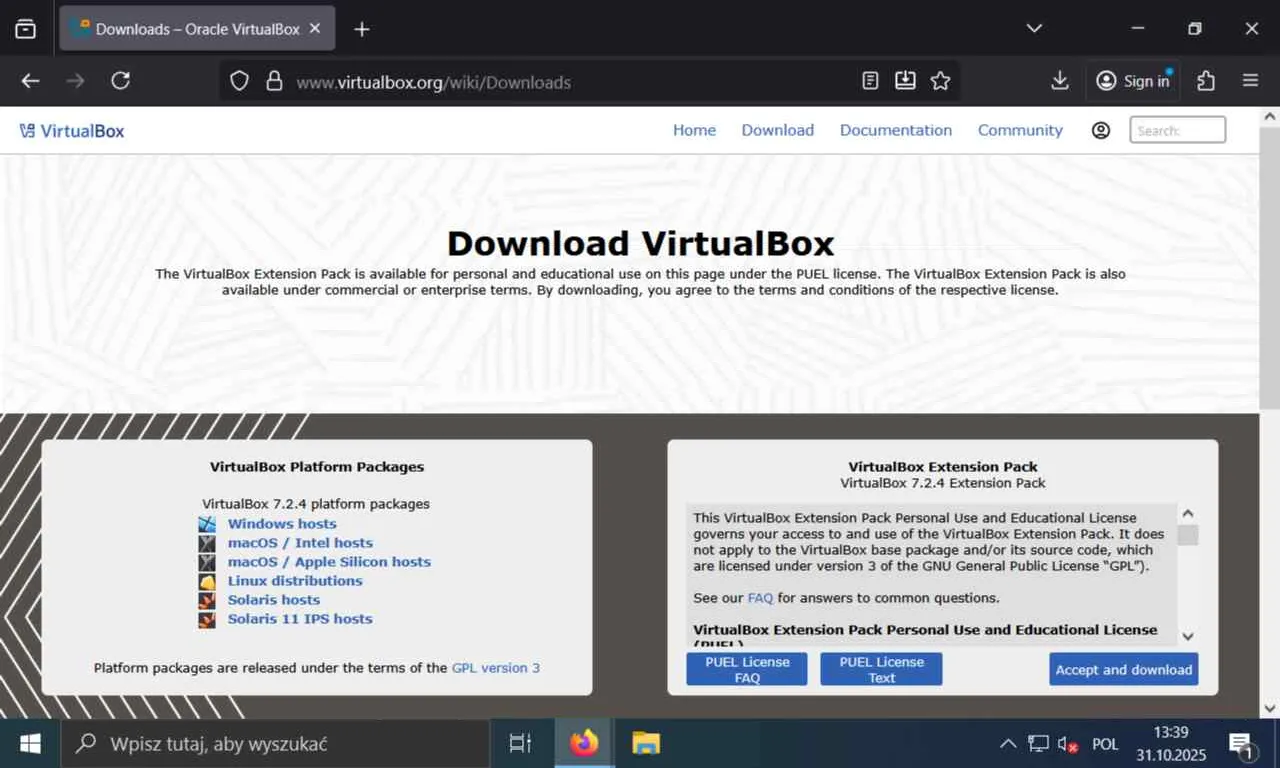The height and width of the screenshot is (768, 1280).
Task: Open the Home menu item
Action: click(694, 130)
